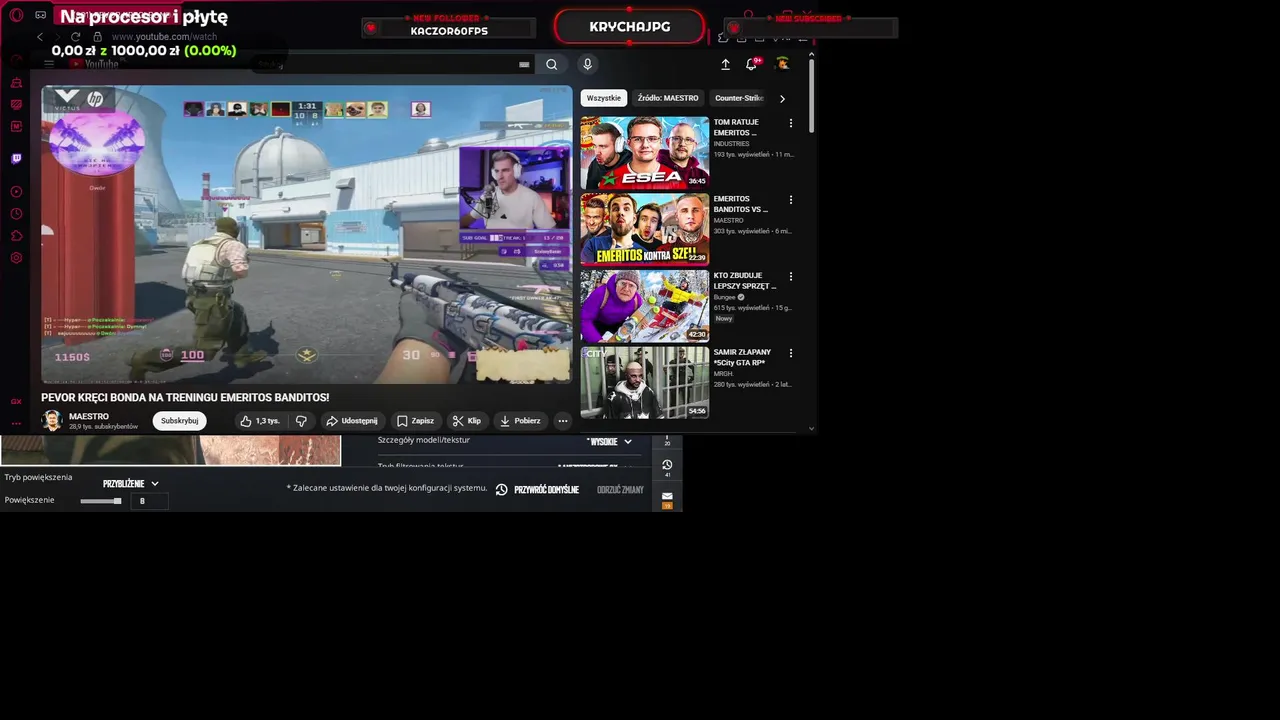Click ODRZUĆ ZMIANY in game settings
1280x720 pixels.
click(x=620, y=490)
